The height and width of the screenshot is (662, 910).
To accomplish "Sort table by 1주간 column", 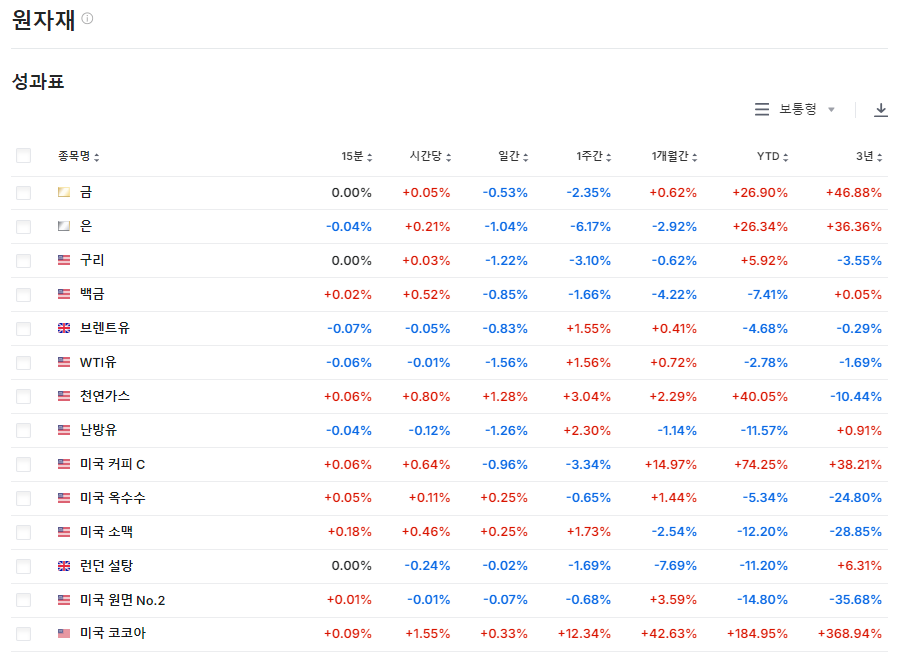I will point(593,156).
